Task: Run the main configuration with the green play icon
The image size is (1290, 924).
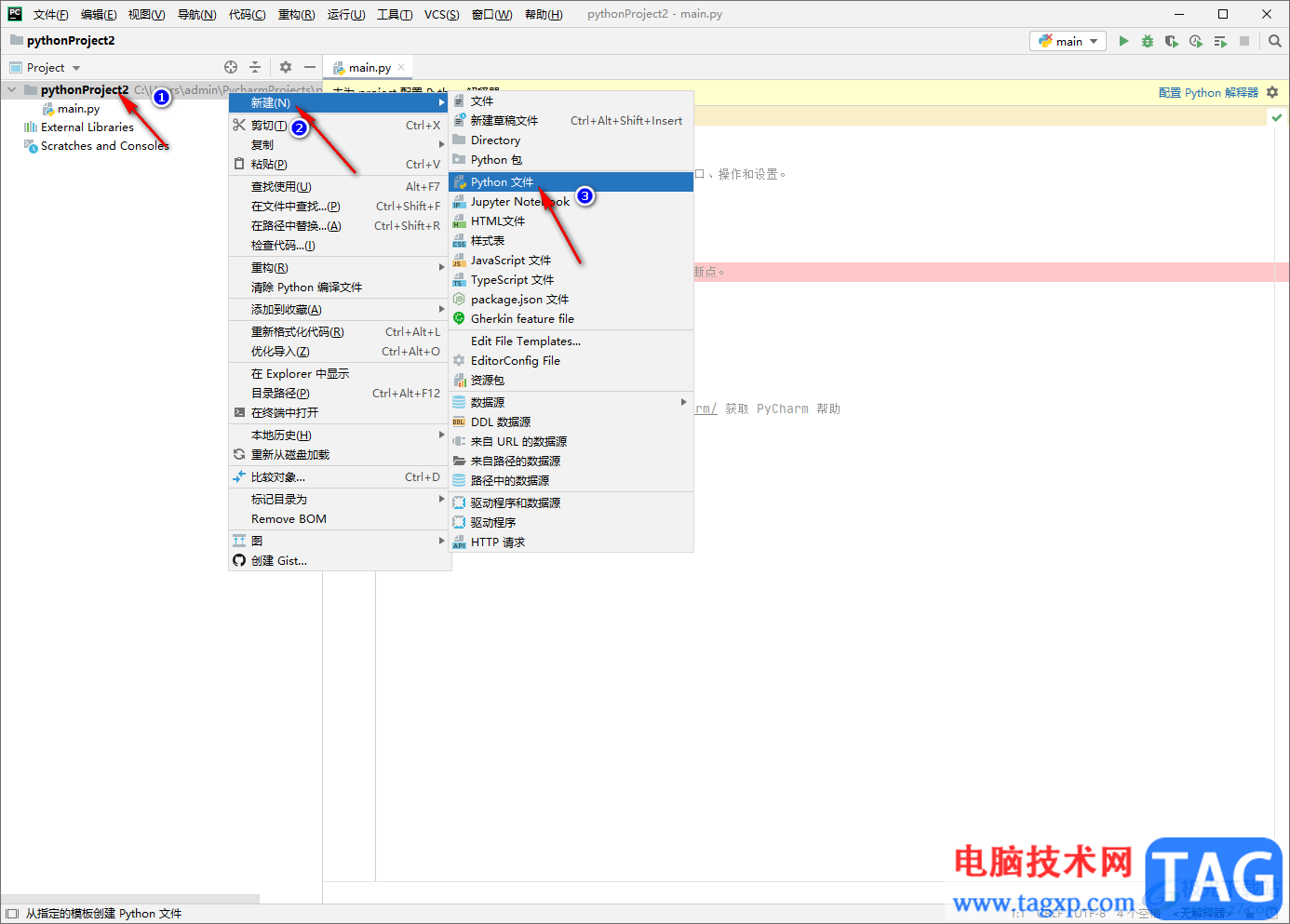Action: point(1123,41)
